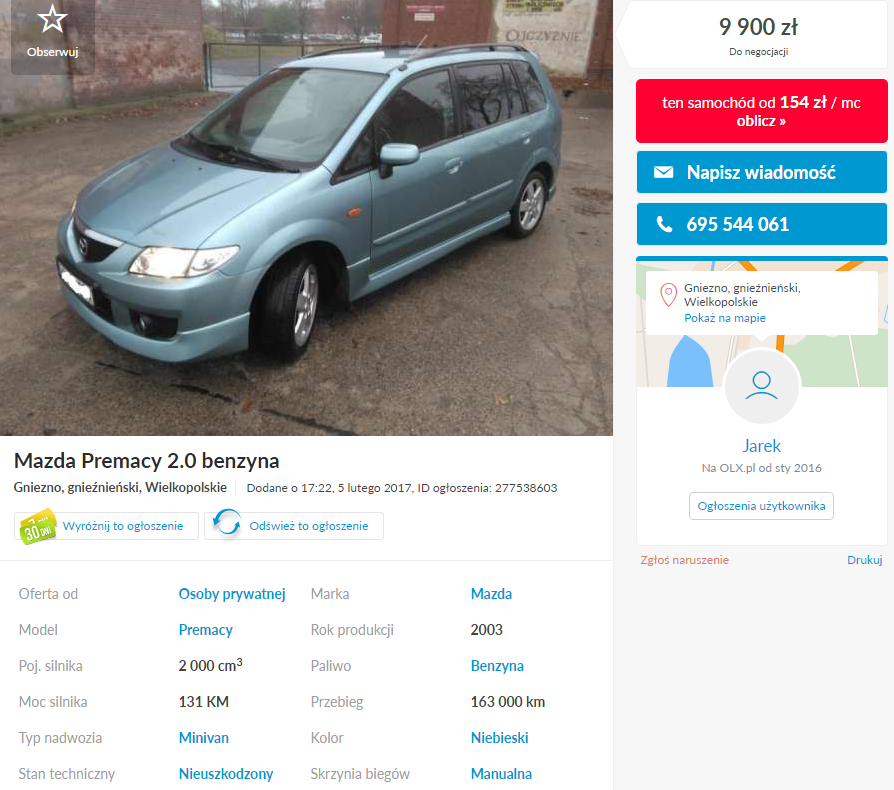Open seller profile Jarek link
The height and width of the screenshot is (790, 894).
pos(761,446)
